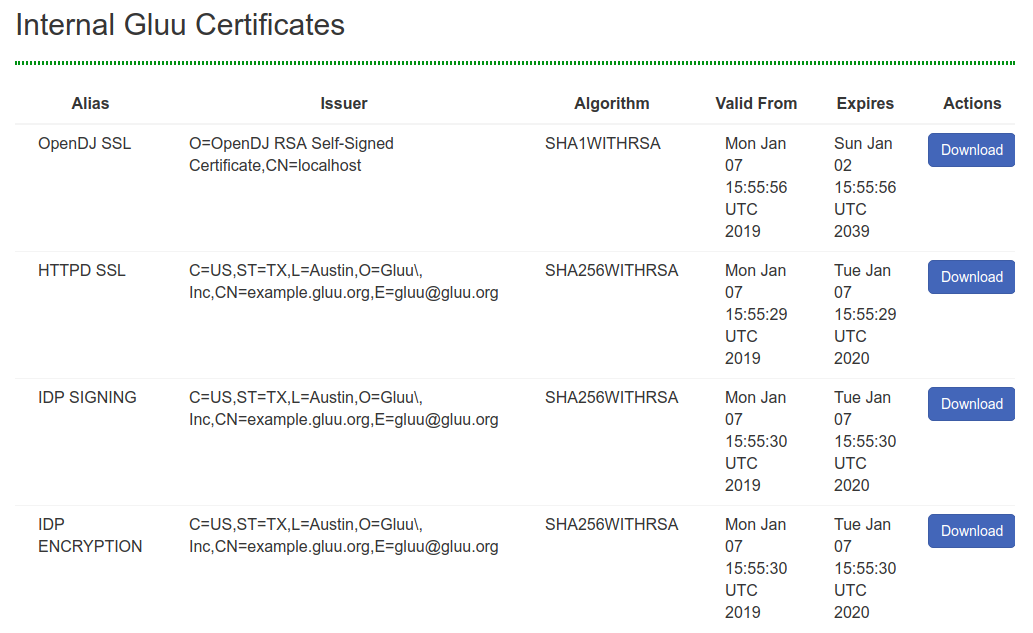The width and height of the screenshot is (1033, 633).
Task: Download the OpenDJ SSL certificate
Action: [970, 149]
